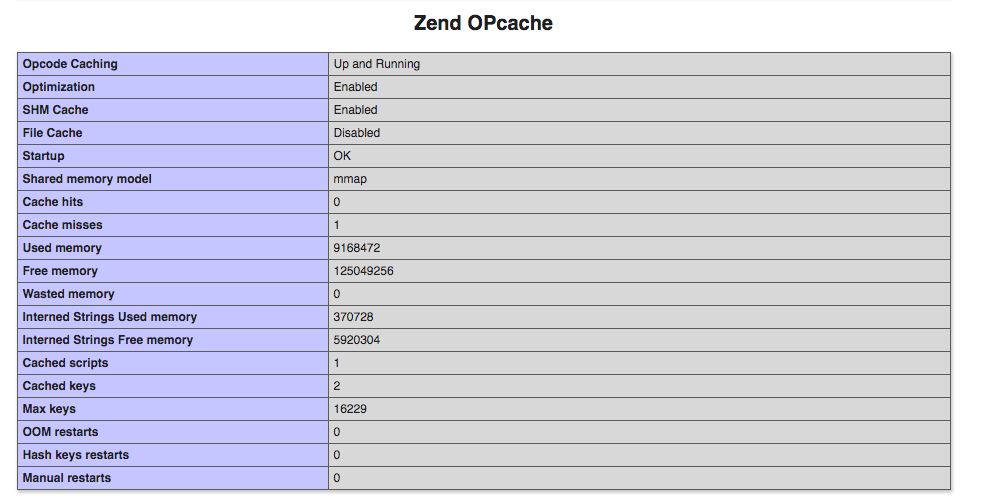This screenshot has width=982, height=501.
Task: Select the Used memory value 9168472
Action: point(357,248)
